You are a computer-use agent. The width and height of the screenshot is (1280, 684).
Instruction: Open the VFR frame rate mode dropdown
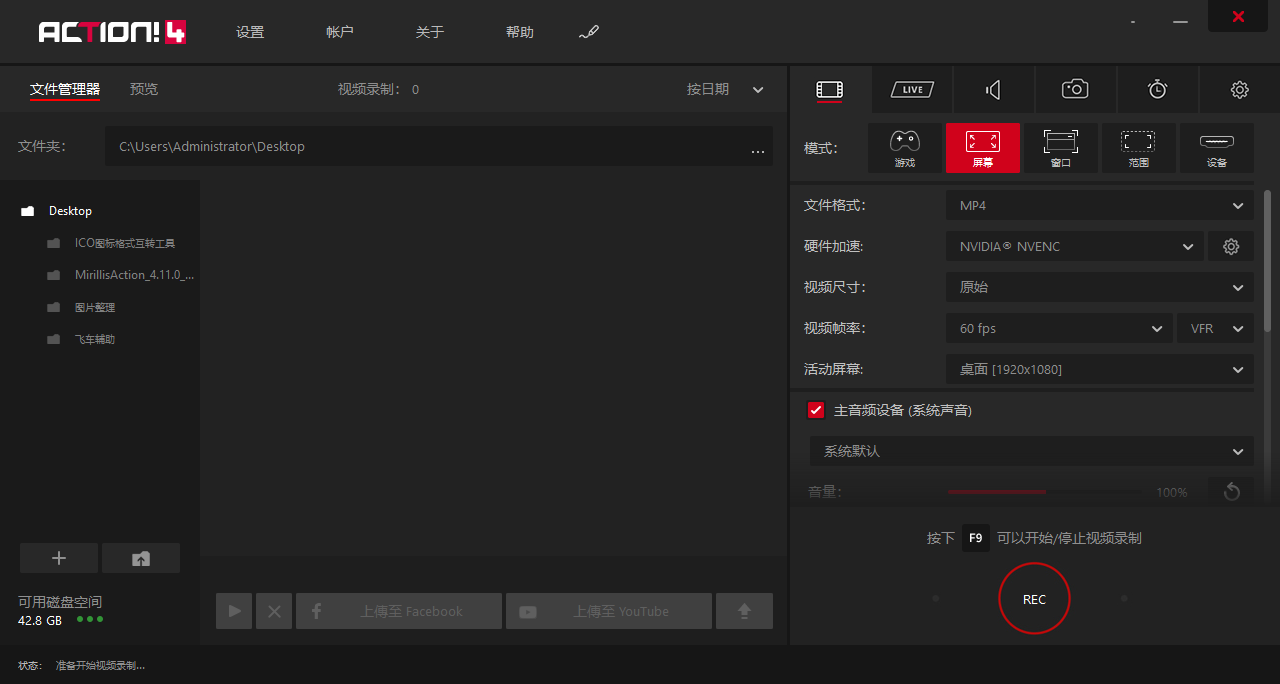pos(1215,328)
